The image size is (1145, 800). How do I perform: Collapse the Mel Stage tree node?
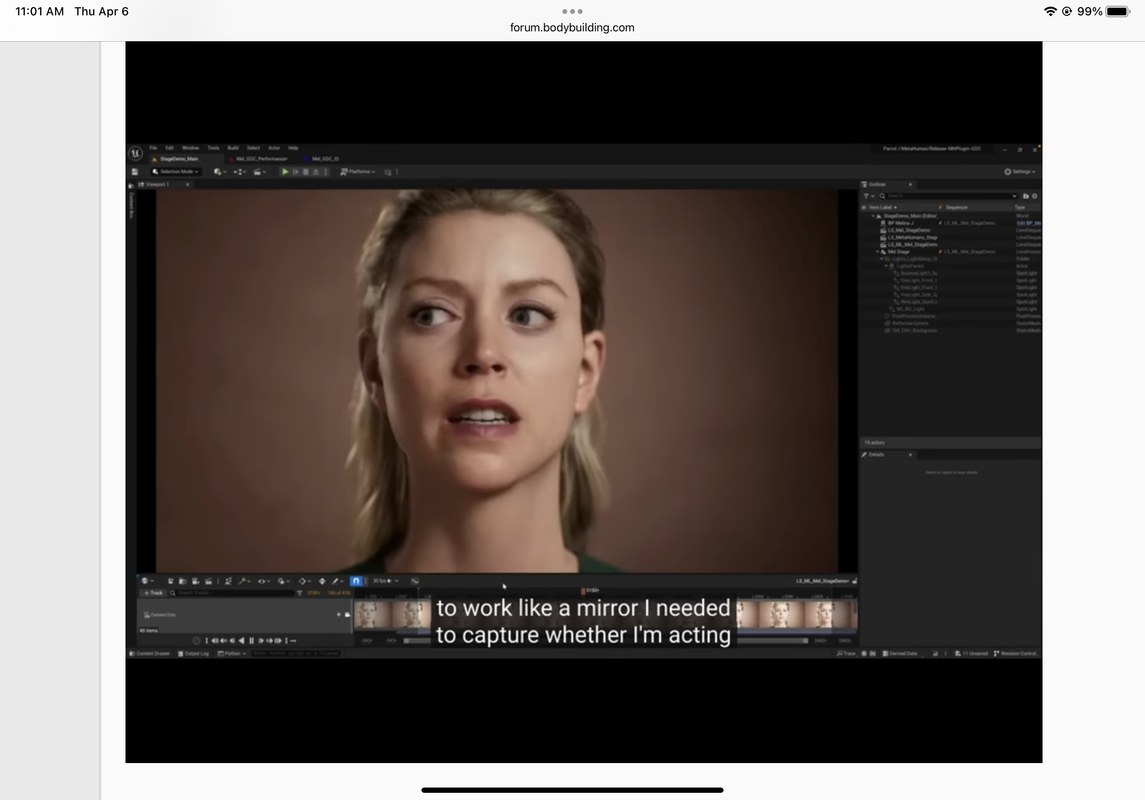pyautogui.click(x=878, y=252)
